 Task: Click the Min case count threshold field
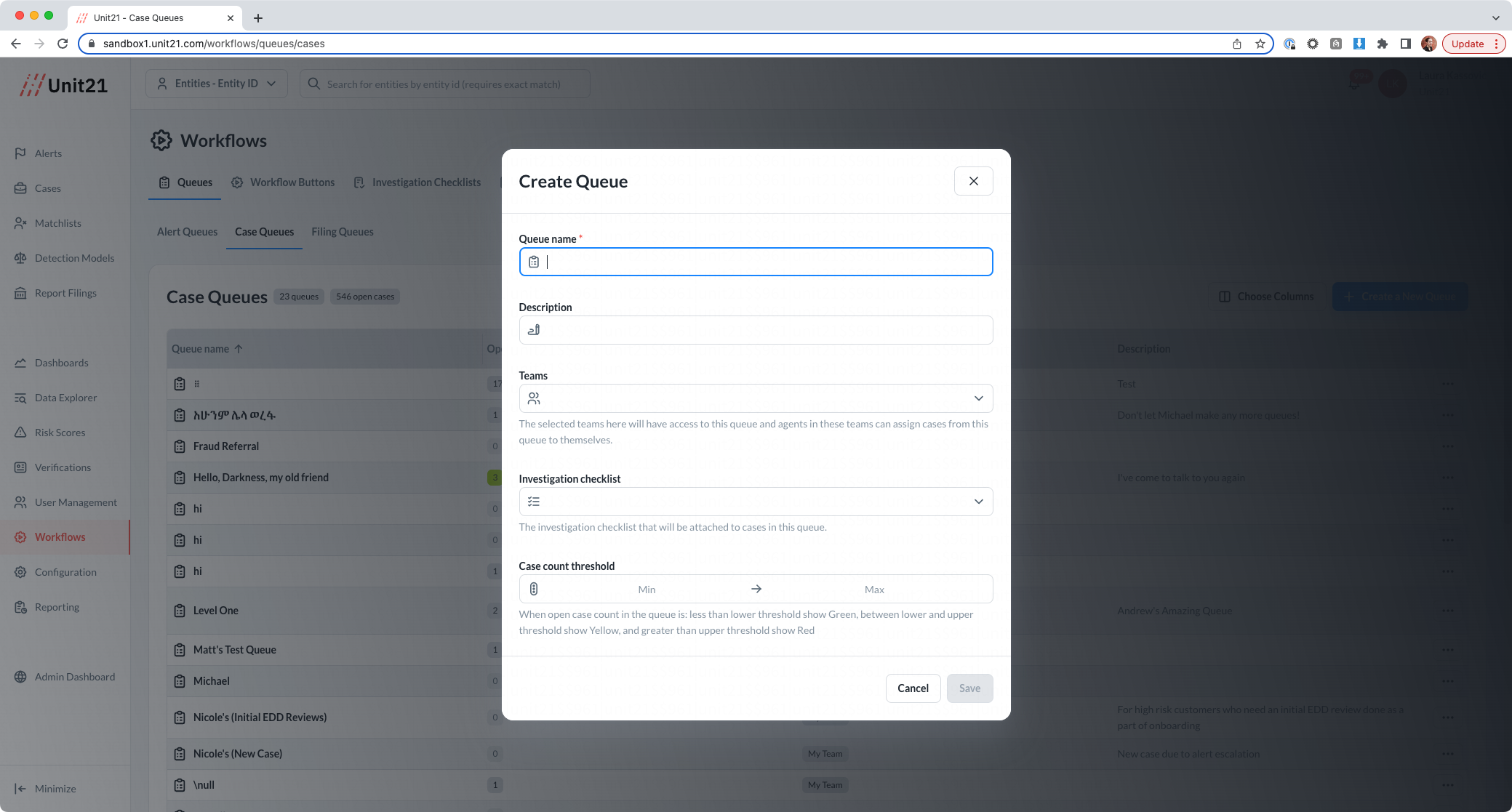[646, 590]
